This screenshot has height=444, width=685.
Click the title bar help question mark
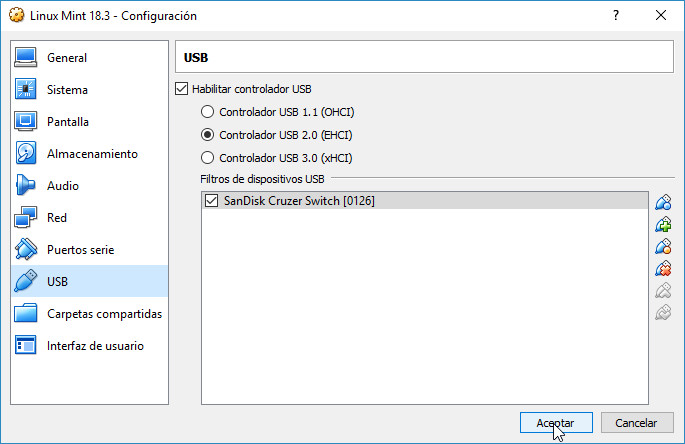614,16
